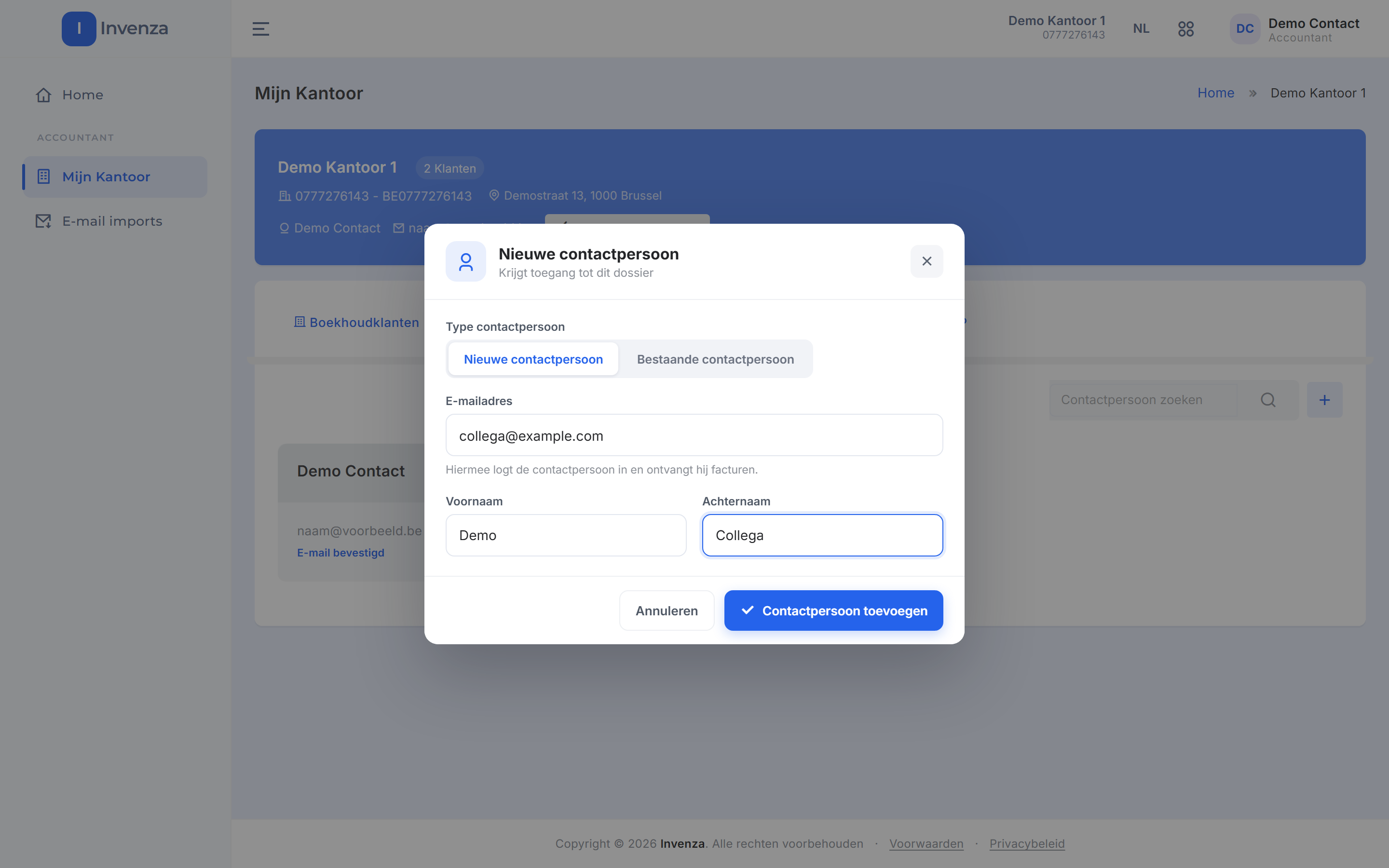Open Demo Contact Accountant profile menu
The height and width of the screenshot is (868, 1389).
(x=1313, y=30)
